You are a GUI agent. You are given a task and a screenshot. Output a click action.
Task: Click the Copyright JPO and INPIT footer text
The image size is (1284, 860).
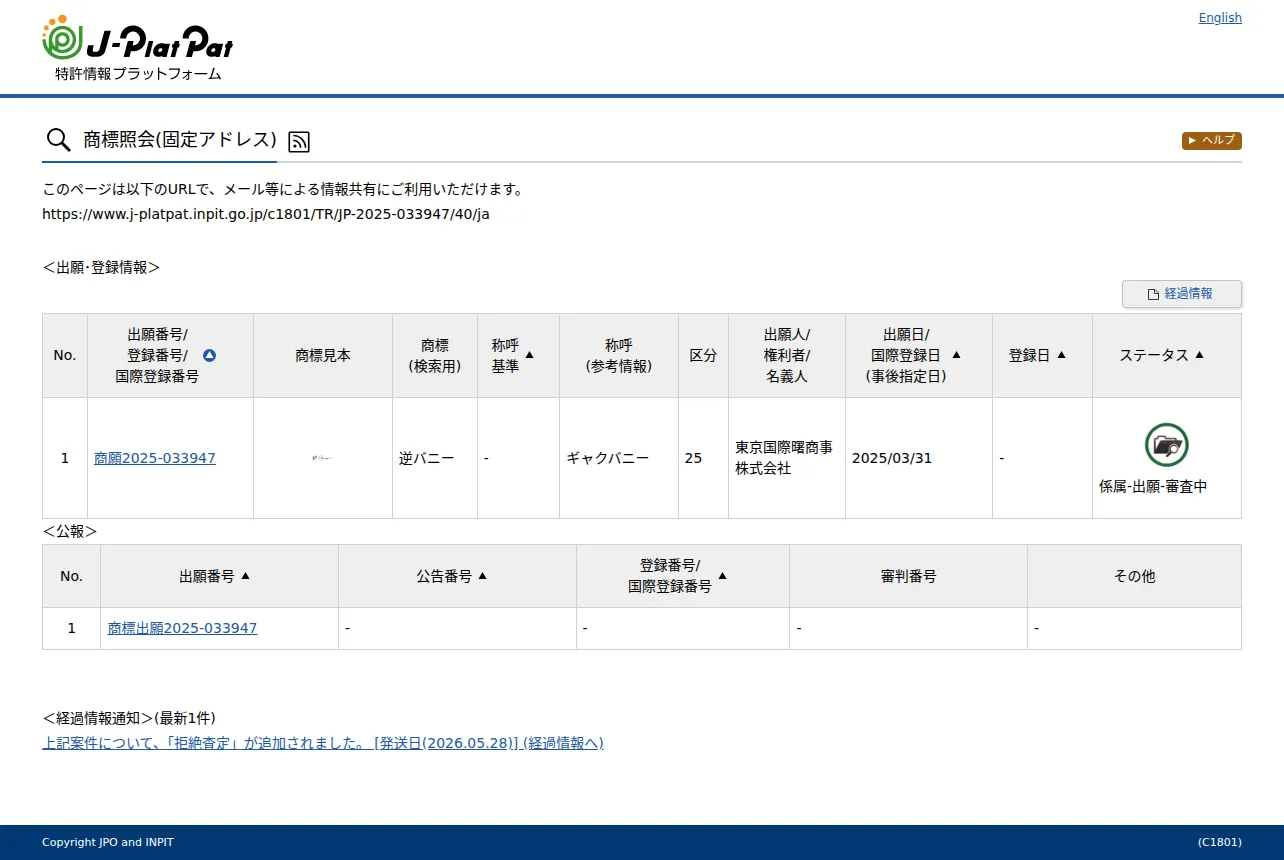point(108,842)
